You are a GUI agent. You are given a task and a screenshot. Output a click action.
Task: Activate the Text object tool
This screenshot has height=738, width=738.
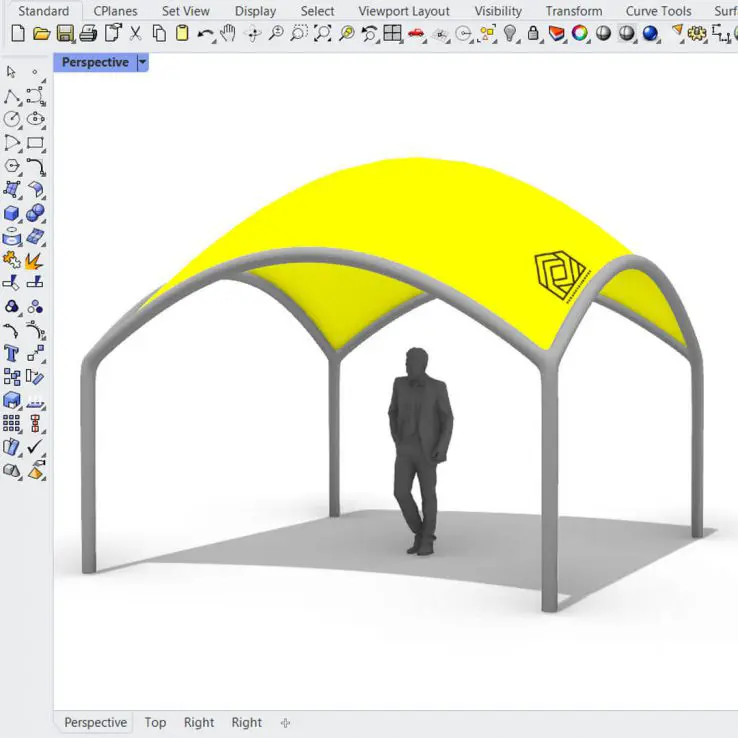(x=12, y=353)
